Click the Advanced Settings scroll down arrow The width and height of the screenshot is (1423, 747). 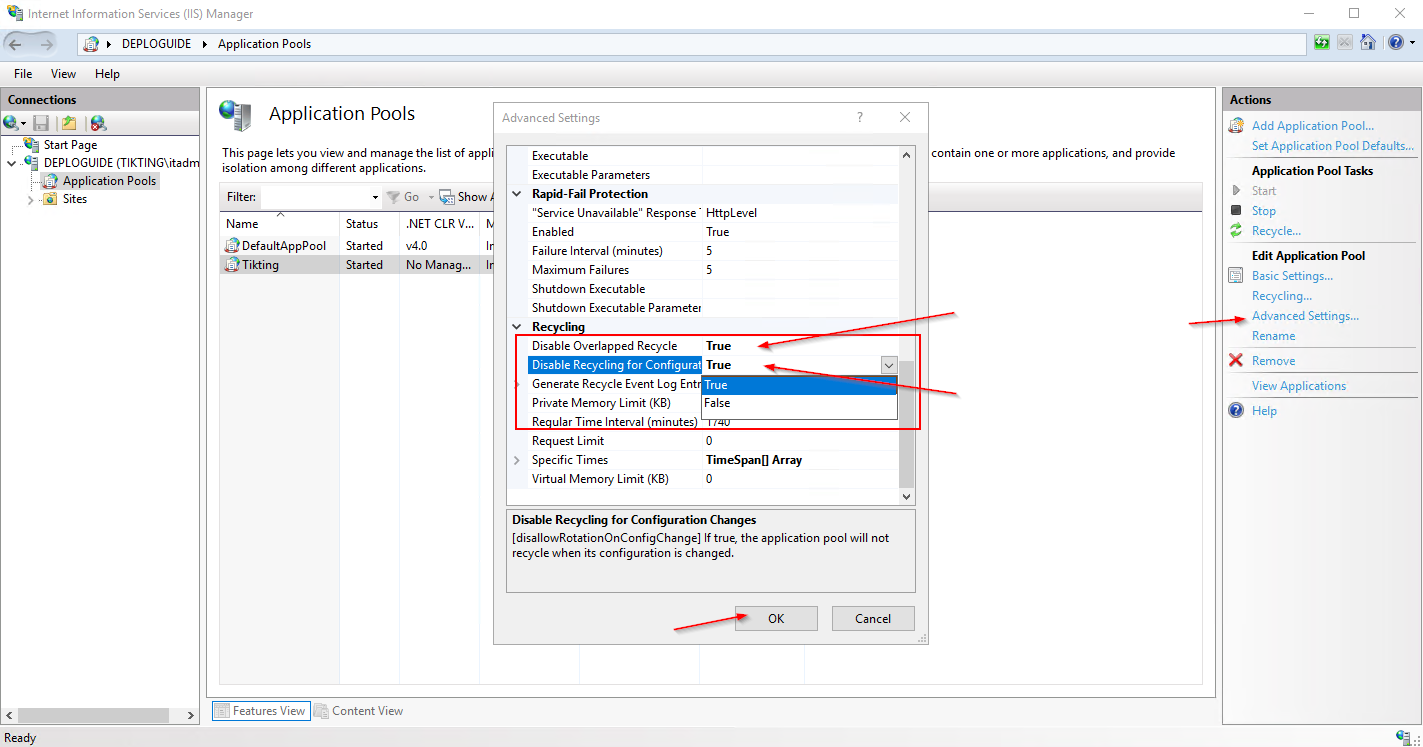[x=906, y=496]
